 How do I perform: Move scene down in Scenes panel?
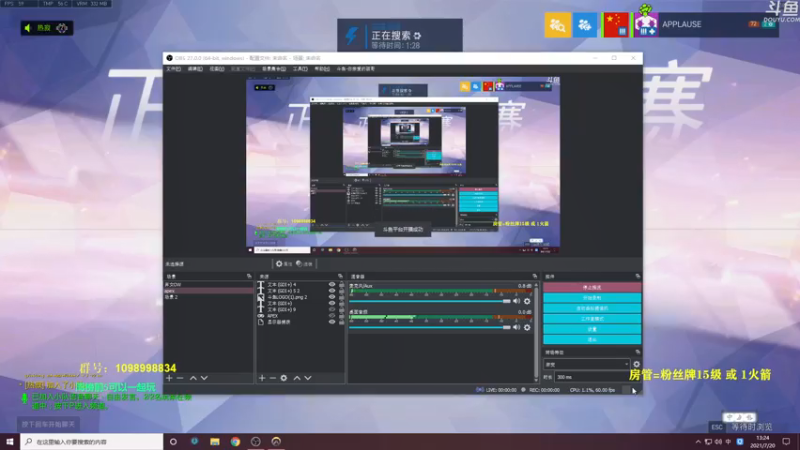204,378
